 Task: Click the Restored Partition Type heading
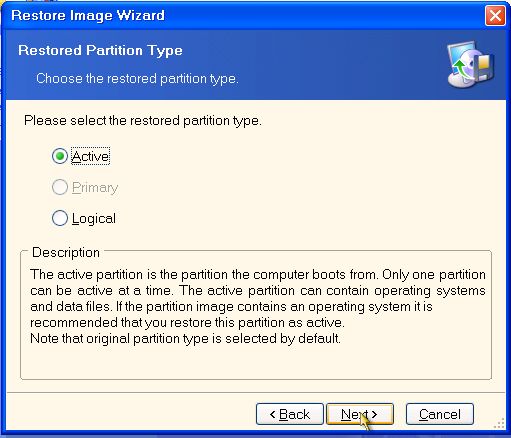click(x=100, y=50)
